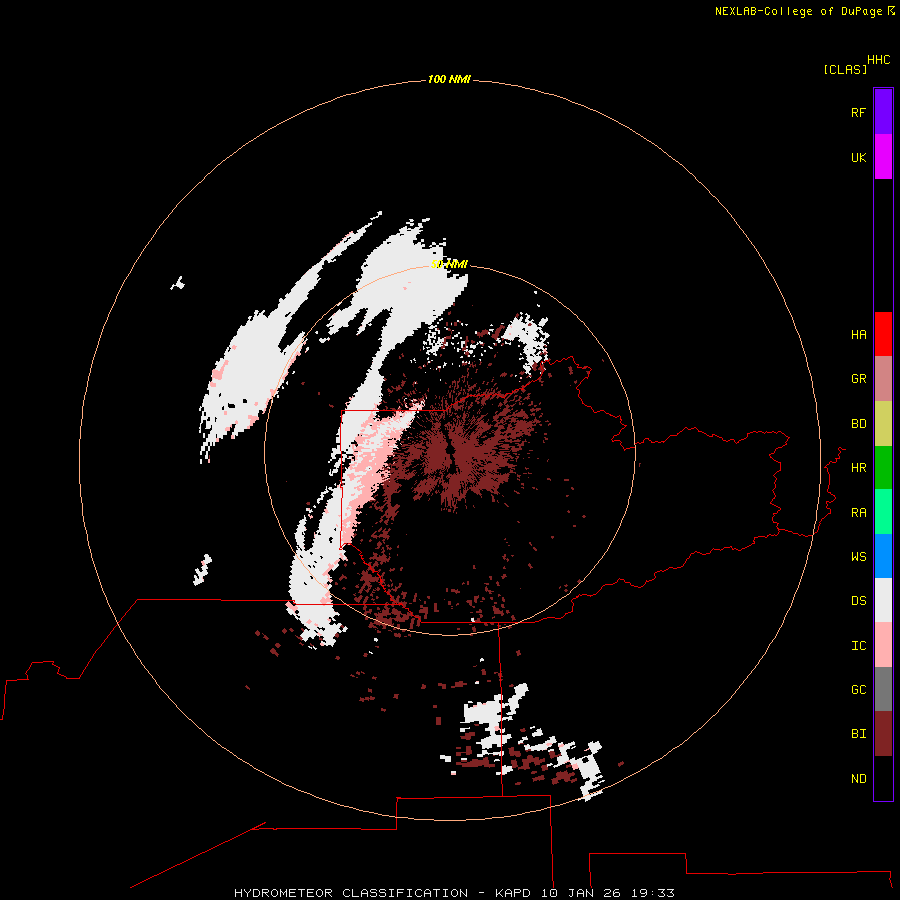This screenshot has height=900, width=900.
Task: Click the dusty pink GR color swatch
Action: [x=883, y=378]
